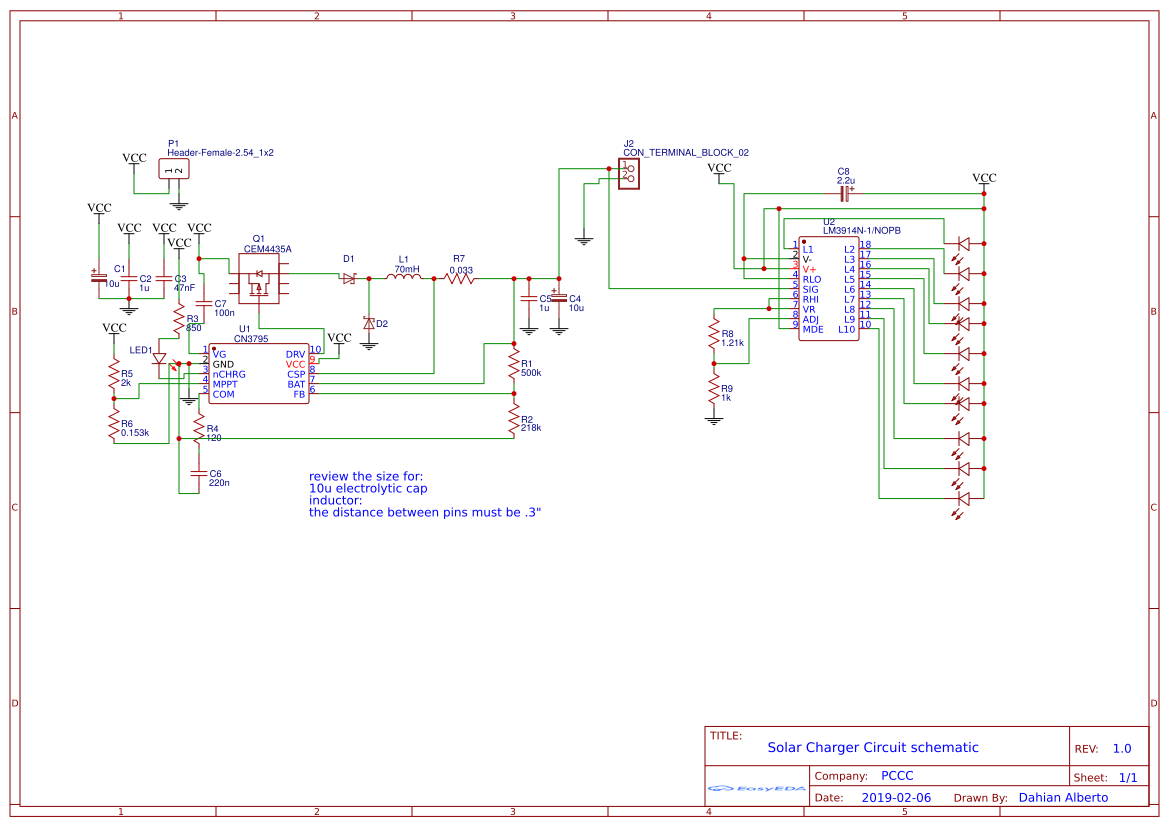Select the R8 1.21k resistor symbol
The width and height of the screenshot is (1169, 827).
click(714, 335)
